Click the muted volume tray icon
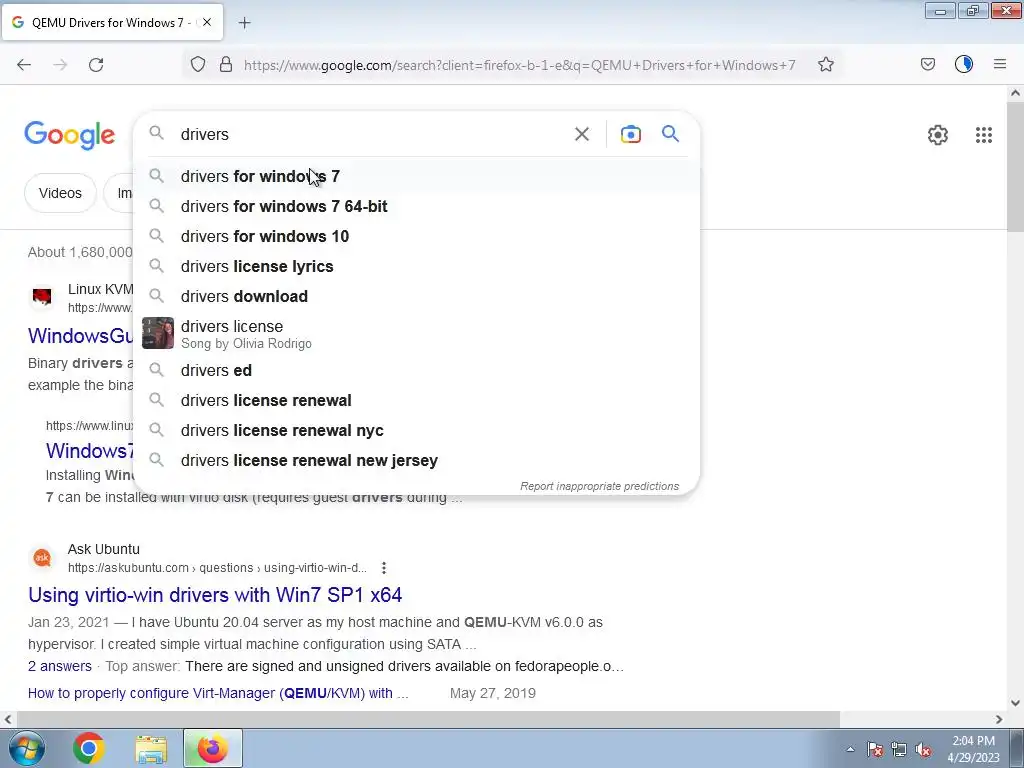 pos(923,749)
